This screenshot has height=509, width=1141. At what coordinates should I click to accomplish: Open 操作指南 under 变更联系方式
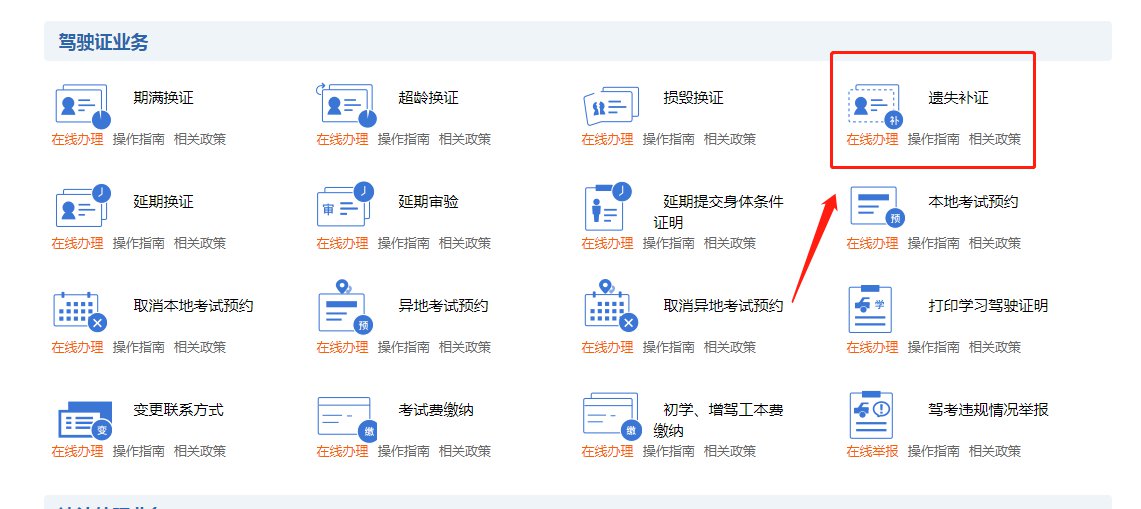(138, 451)
